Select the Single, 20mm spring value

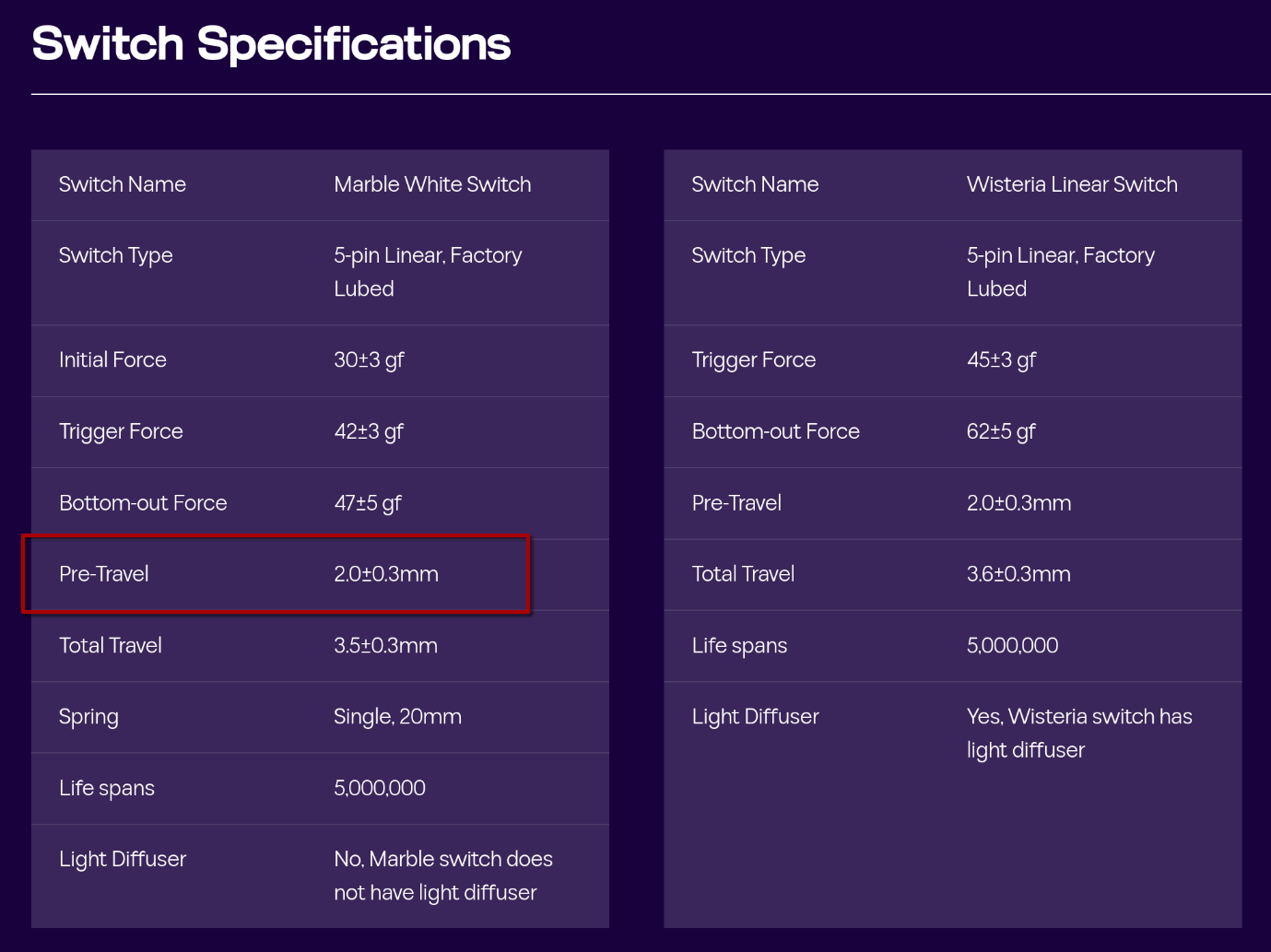click(x=397, y=717)
